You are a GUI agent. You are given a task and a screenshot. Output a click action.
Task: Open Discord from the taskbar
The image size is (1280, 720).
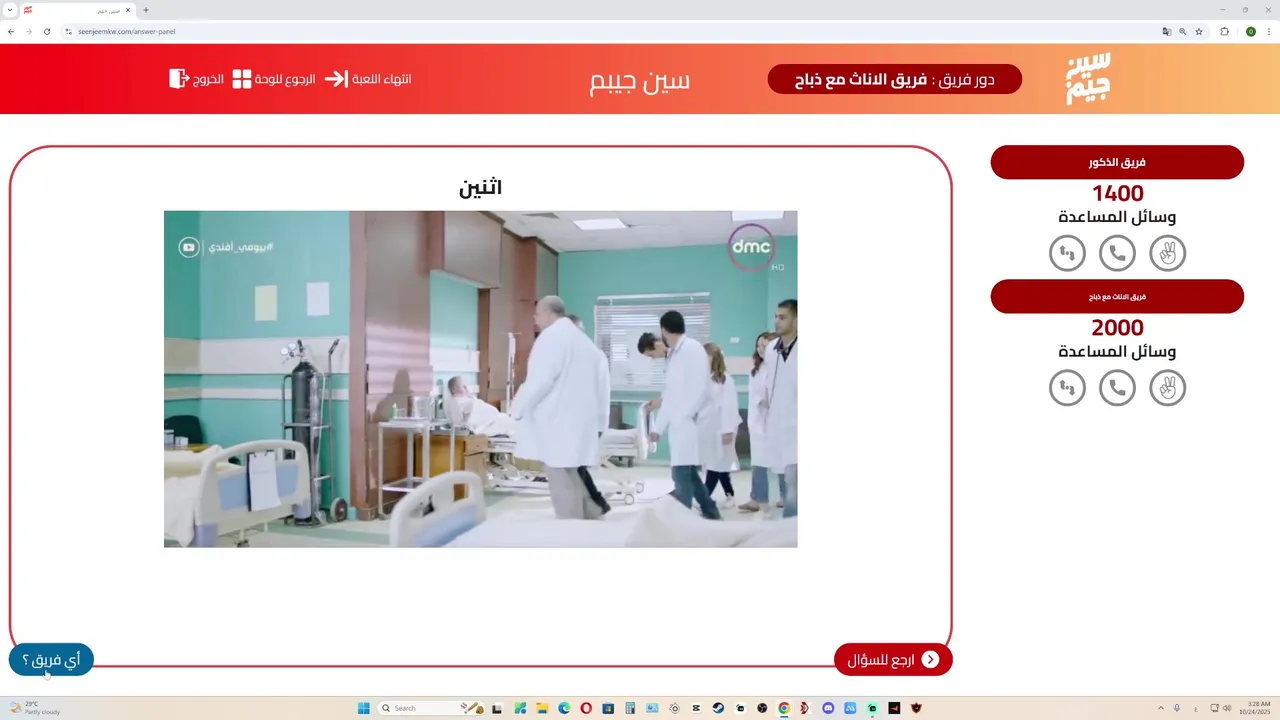point(828,708)
